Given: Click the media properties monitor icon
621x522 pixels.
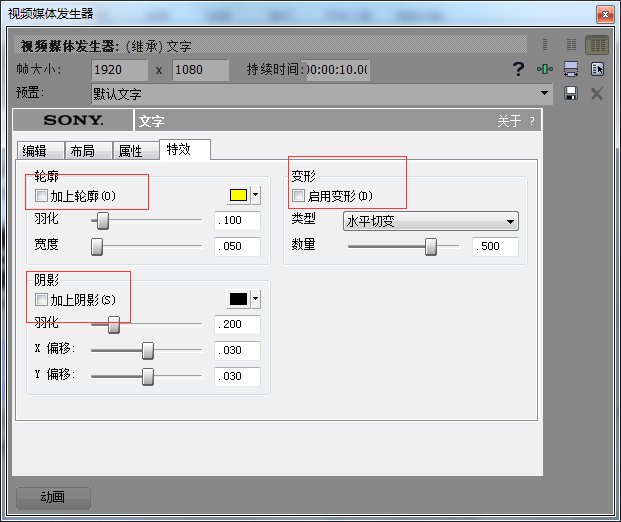Looking at the screenshot, I should (x=571, y=69).
